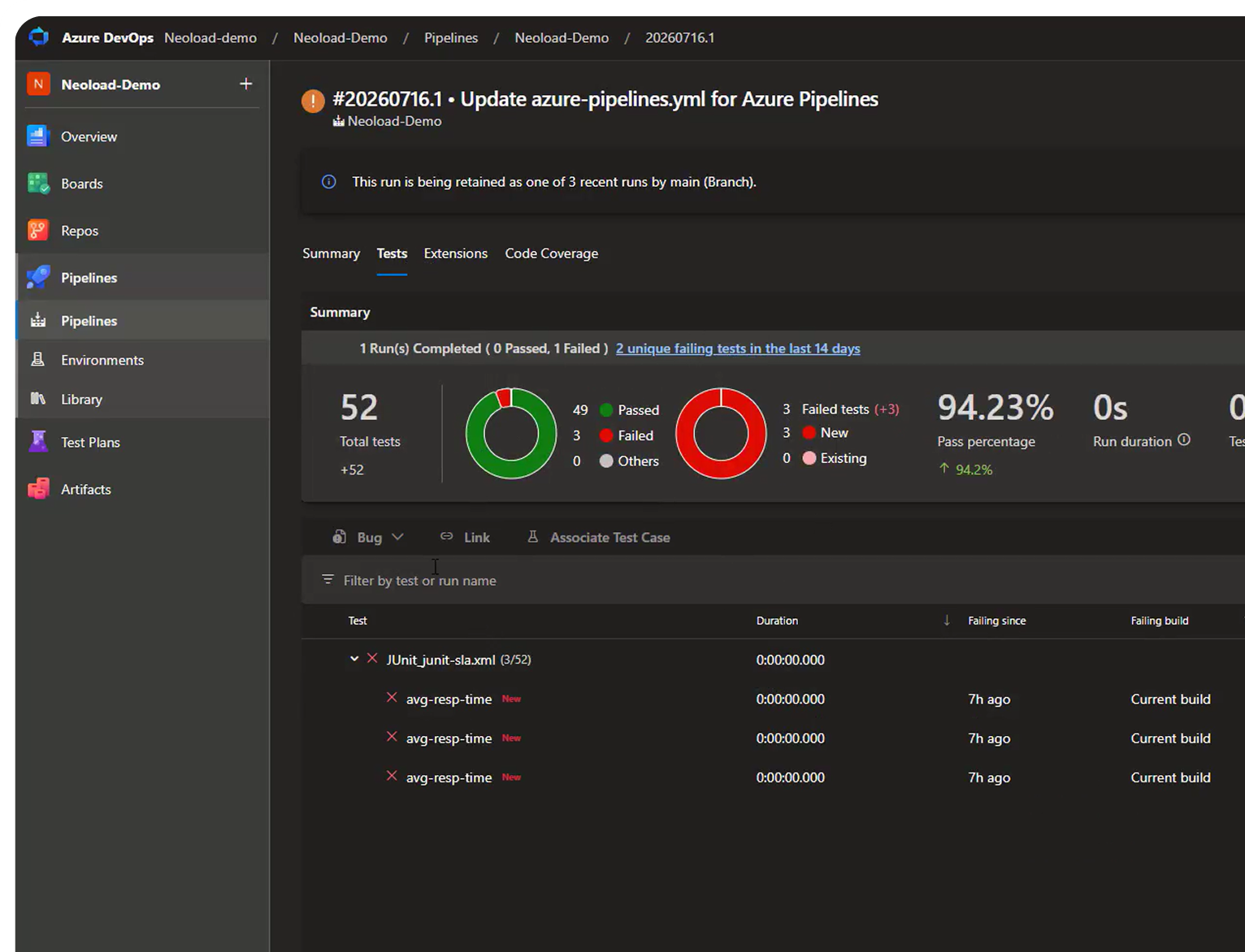Click the Associate Test Case button
Viewport: 1245px width, 952px height.
coord(599,537)
